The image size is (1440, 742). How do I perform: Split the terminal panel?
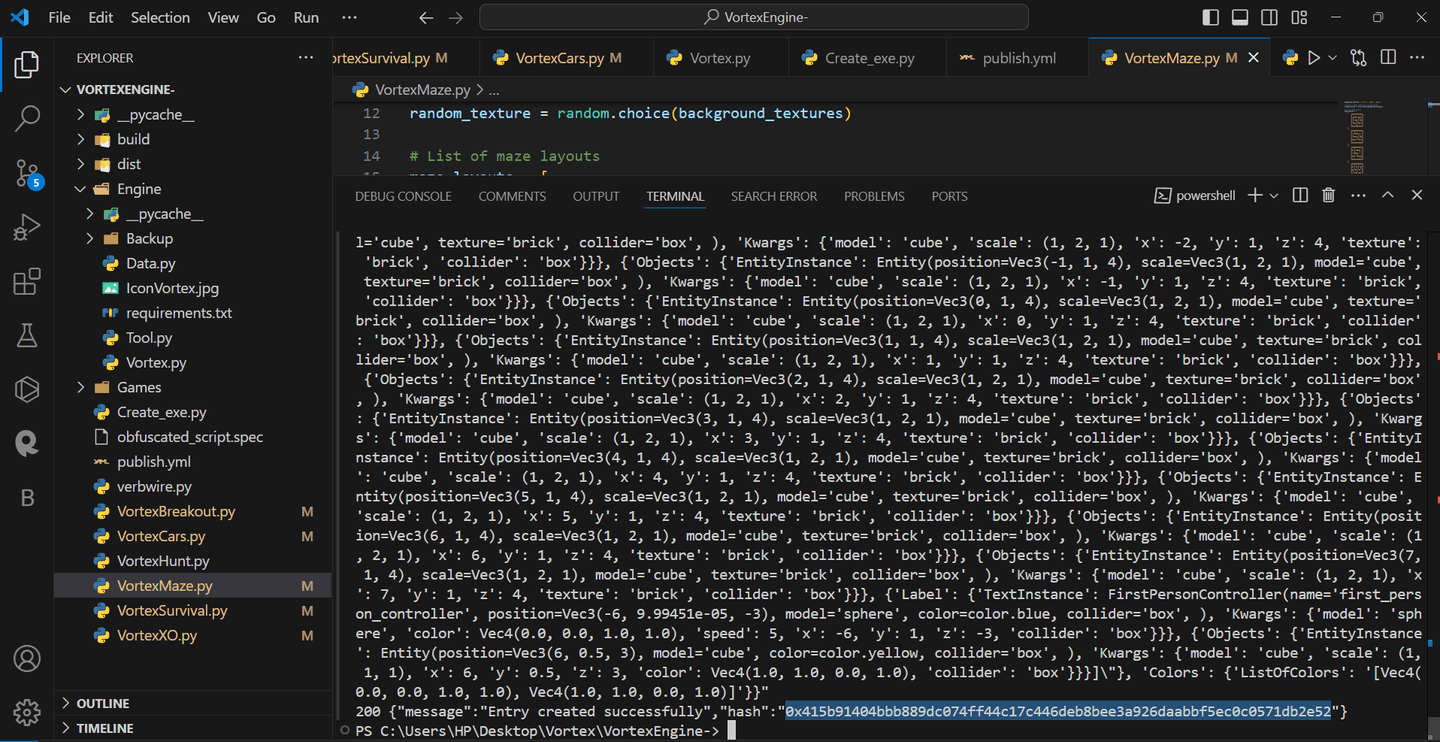[x=1300, y=196]
